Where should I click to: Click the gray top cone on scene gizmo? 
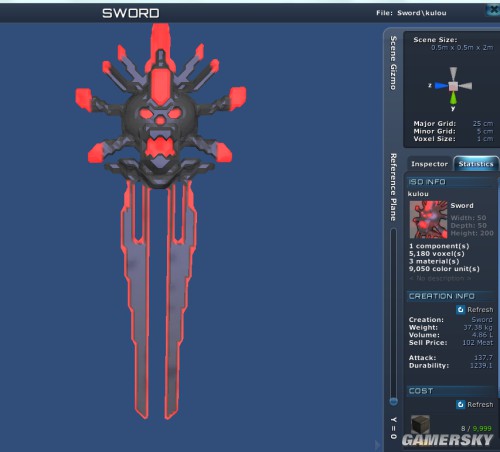(x=453, y=73)
